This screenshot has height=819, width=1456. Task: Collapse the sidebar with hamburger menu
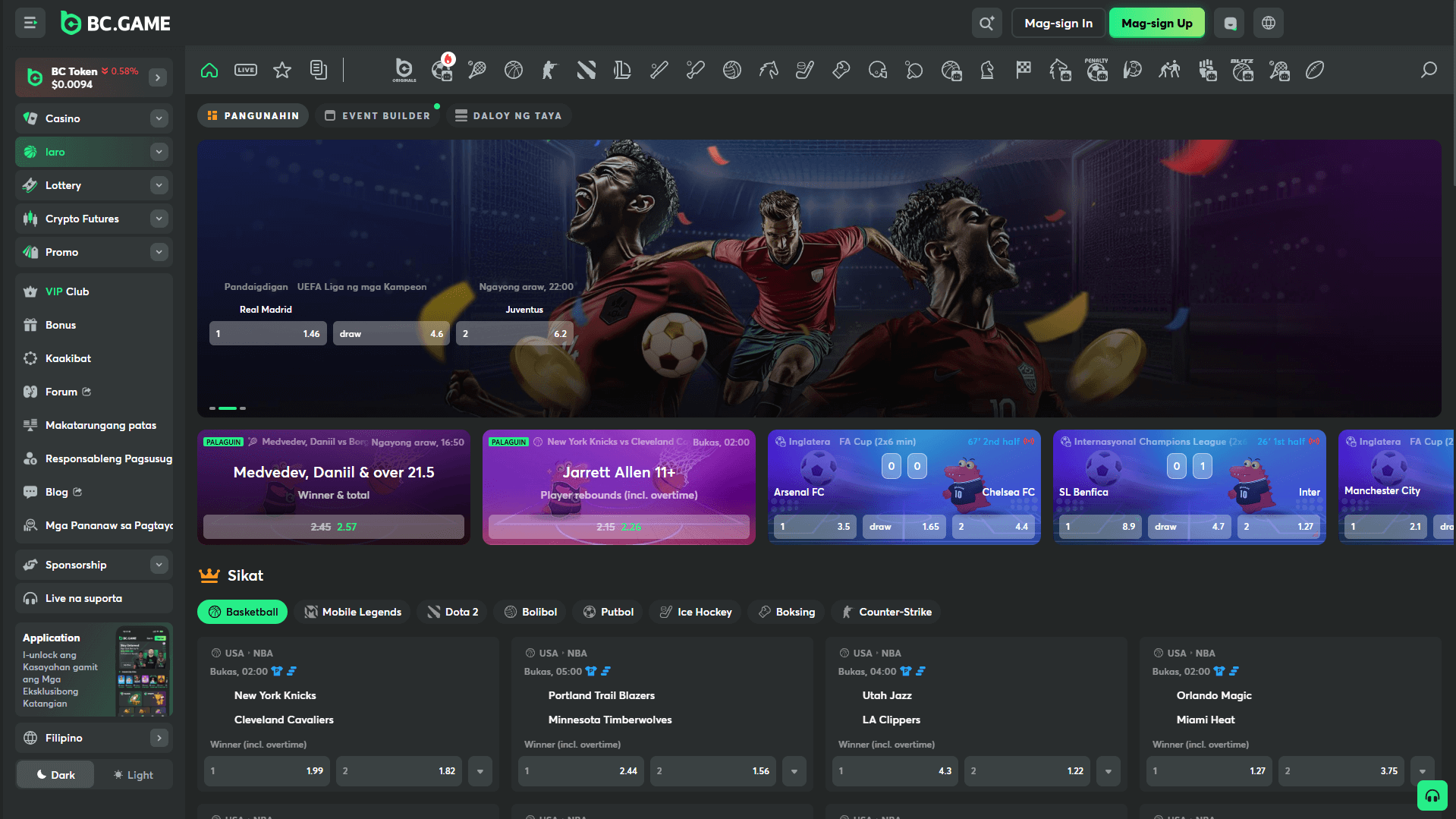tap(30, 23)
